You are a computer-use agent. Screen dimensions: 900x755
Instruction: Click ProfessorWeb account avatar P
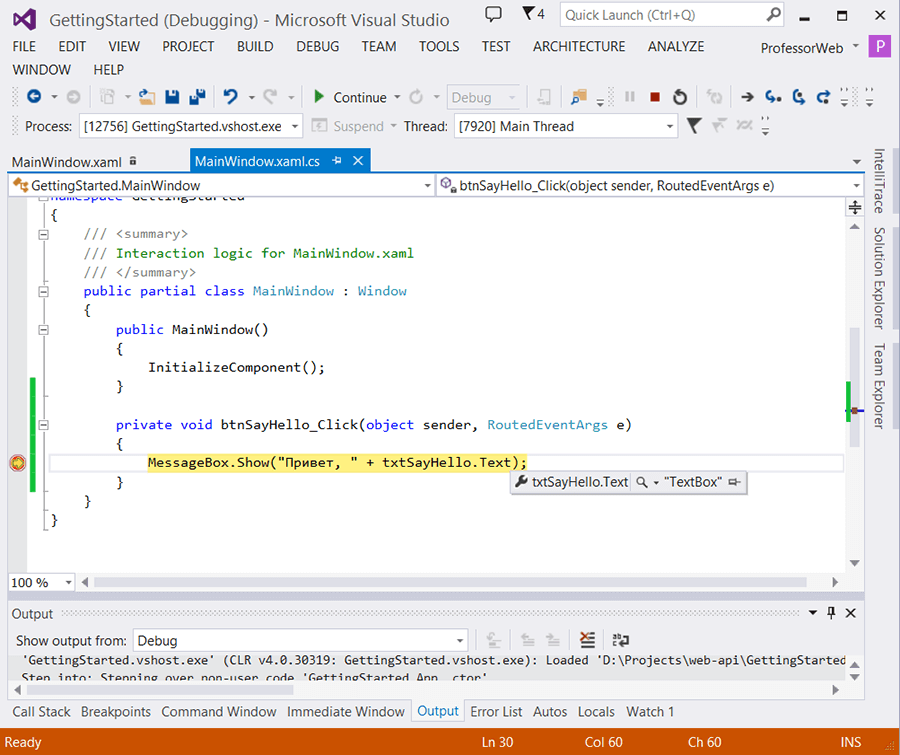[x=879, y=47]
